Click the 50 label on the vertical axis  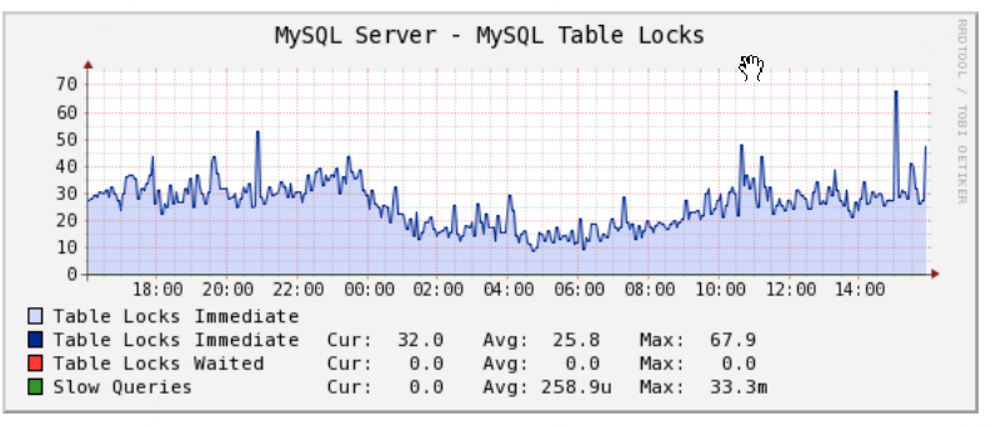66,140
